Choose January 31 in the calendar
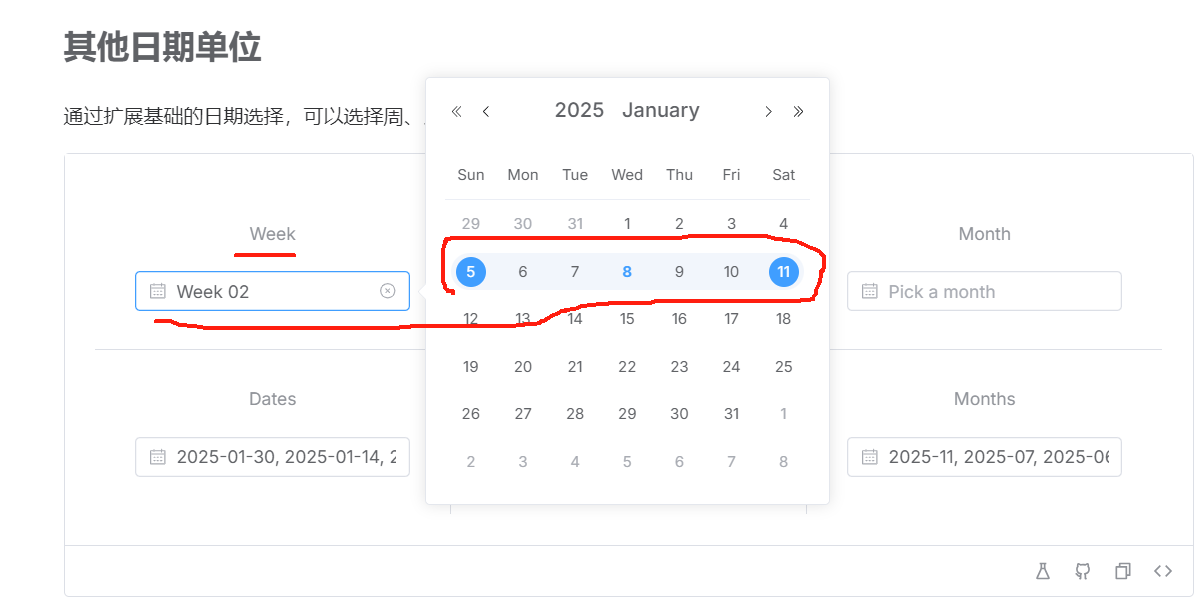 coord(731,414)
